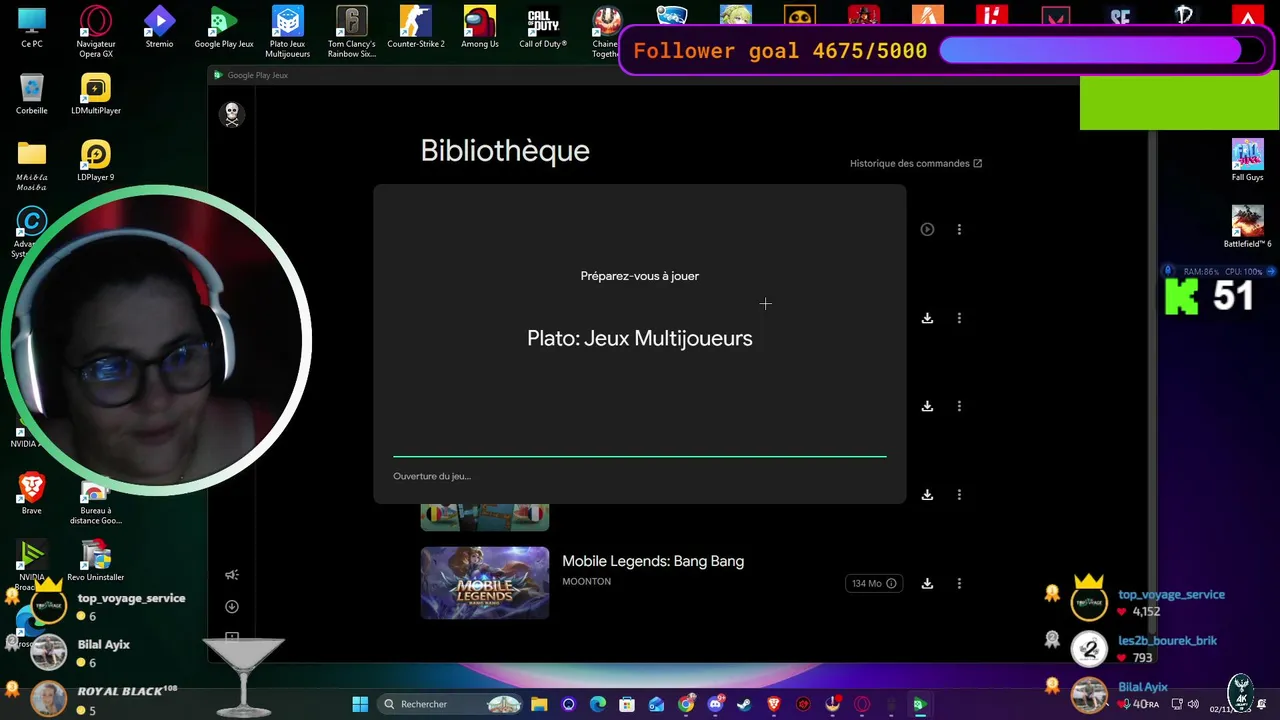Open the Historique des commandes link
This screenshot has width=1280, height=720.
916,163
